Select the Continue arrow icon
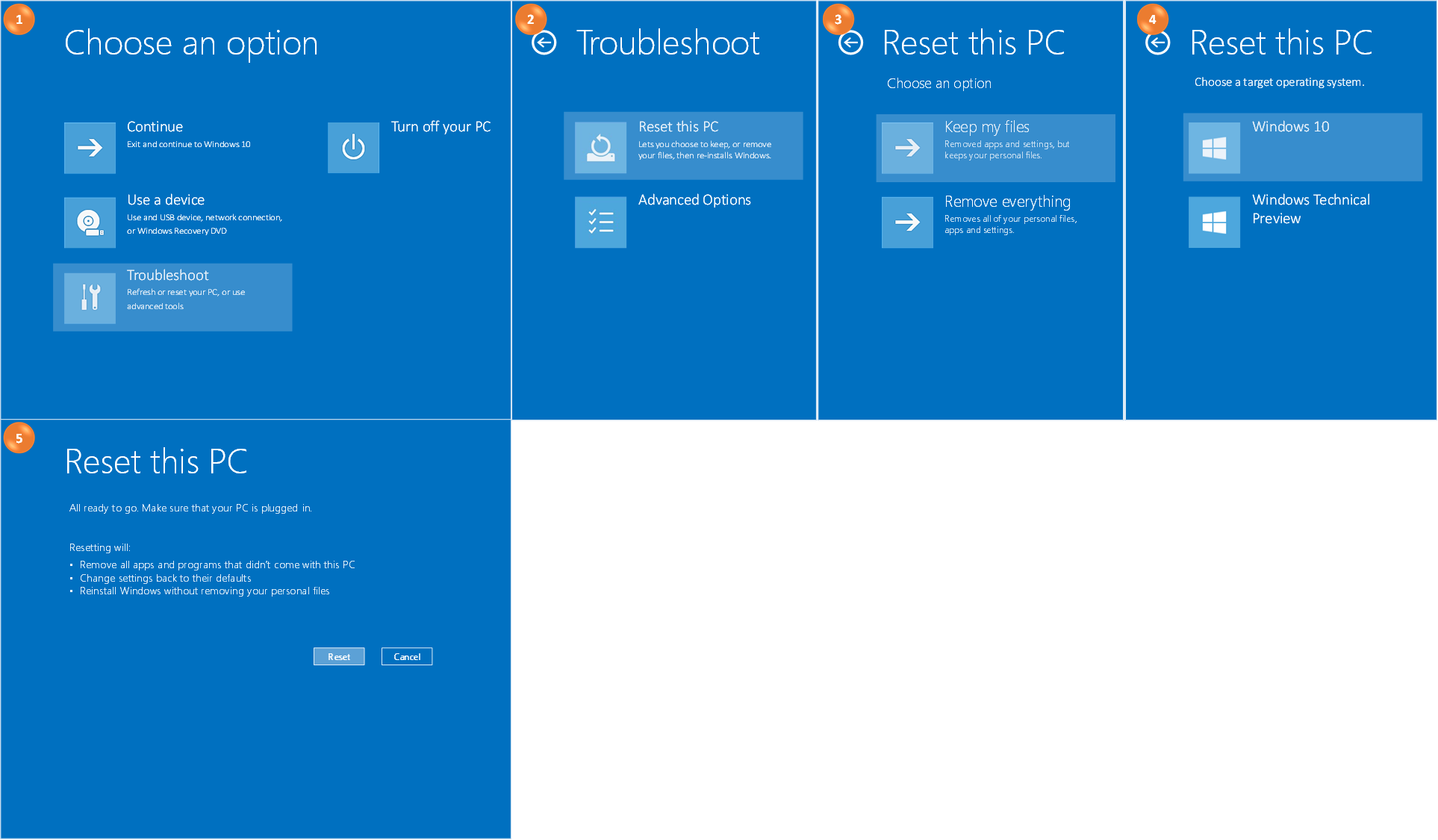1438x840 pixels. point(90,147)
